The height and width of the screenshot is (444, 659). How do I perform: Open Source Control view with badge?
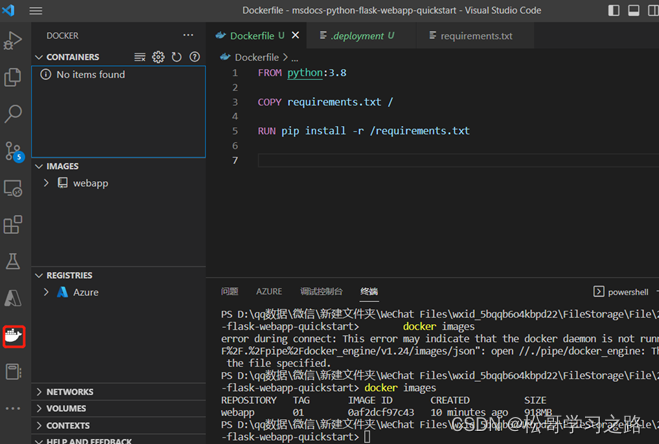13,151
